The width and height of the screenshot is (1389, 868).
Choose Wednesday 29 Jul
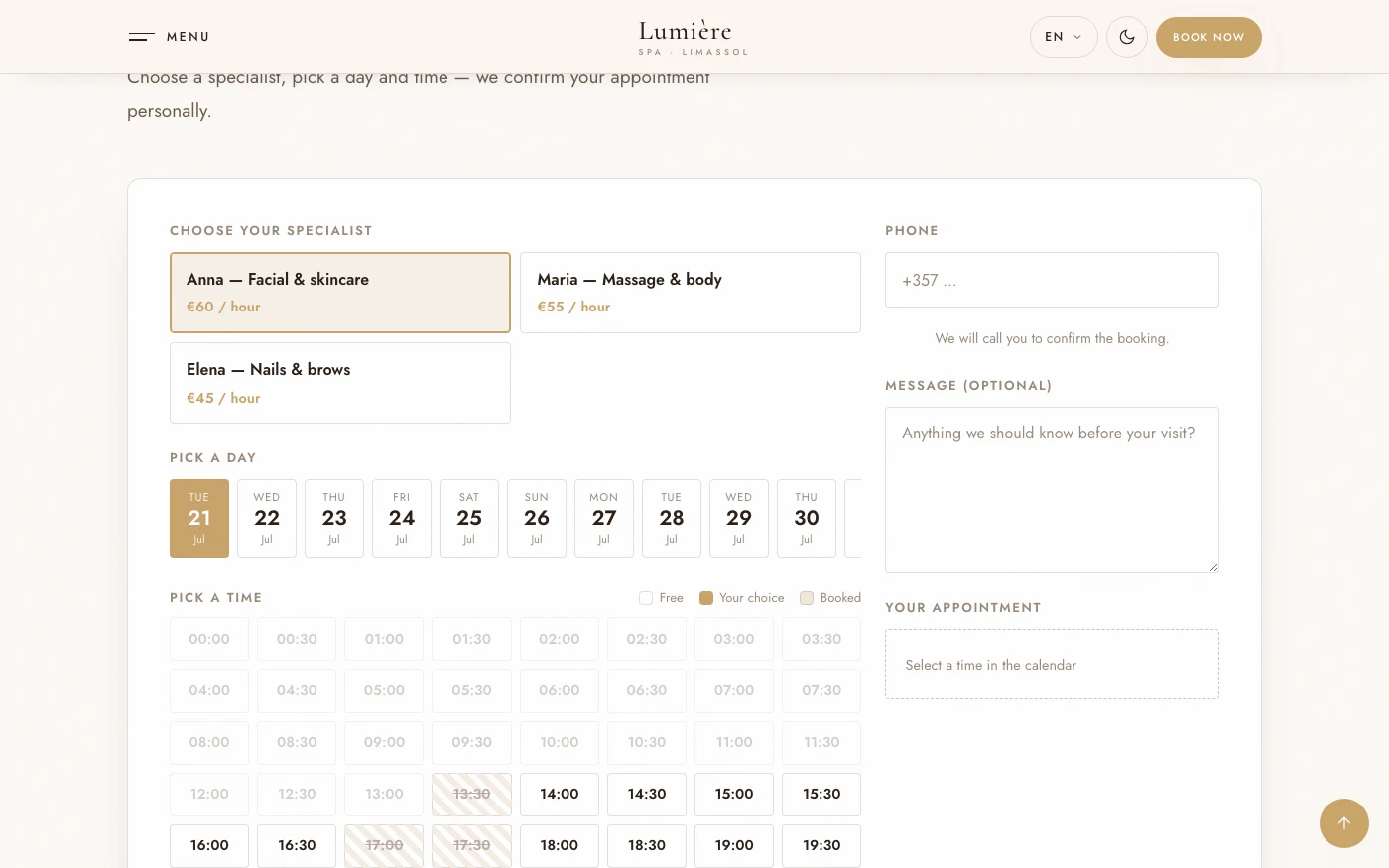pos(739,518)
